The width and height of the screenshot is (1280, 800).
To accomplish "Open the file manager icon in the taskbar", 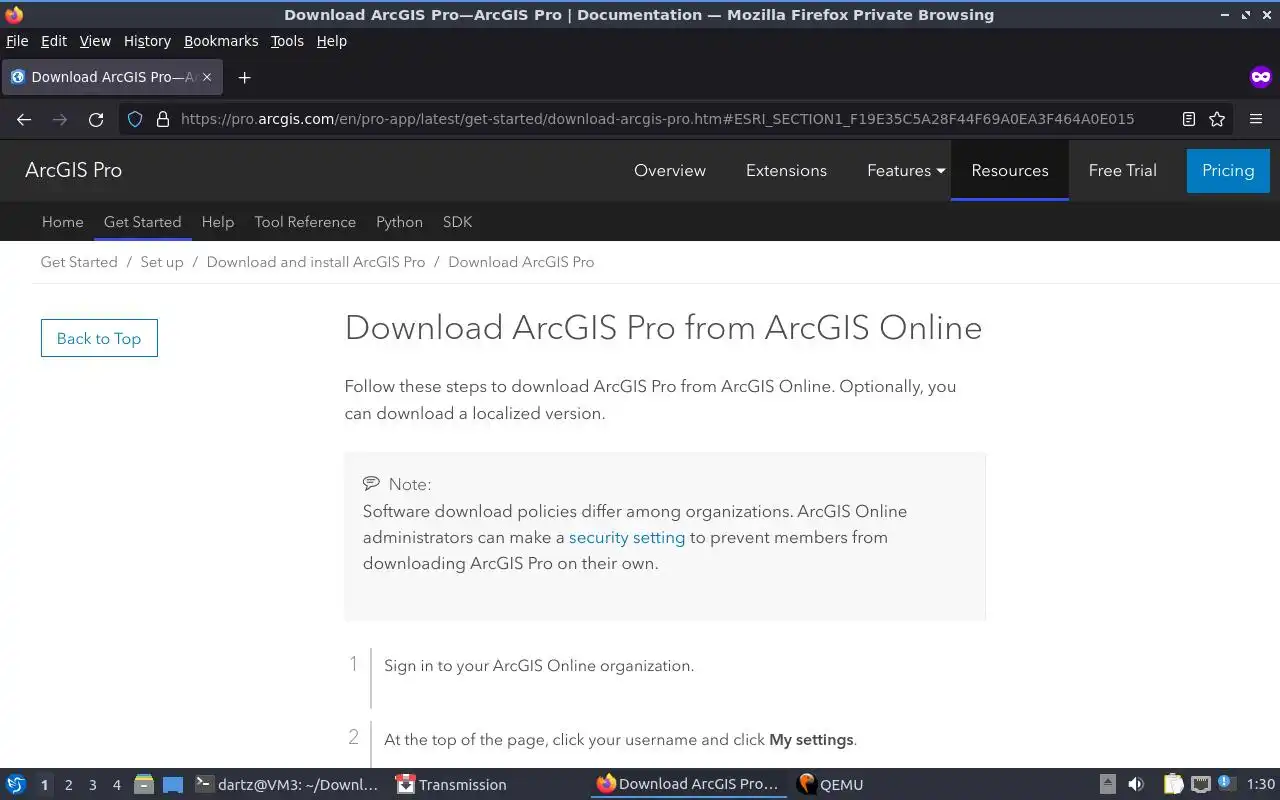I will pos(144,785).
